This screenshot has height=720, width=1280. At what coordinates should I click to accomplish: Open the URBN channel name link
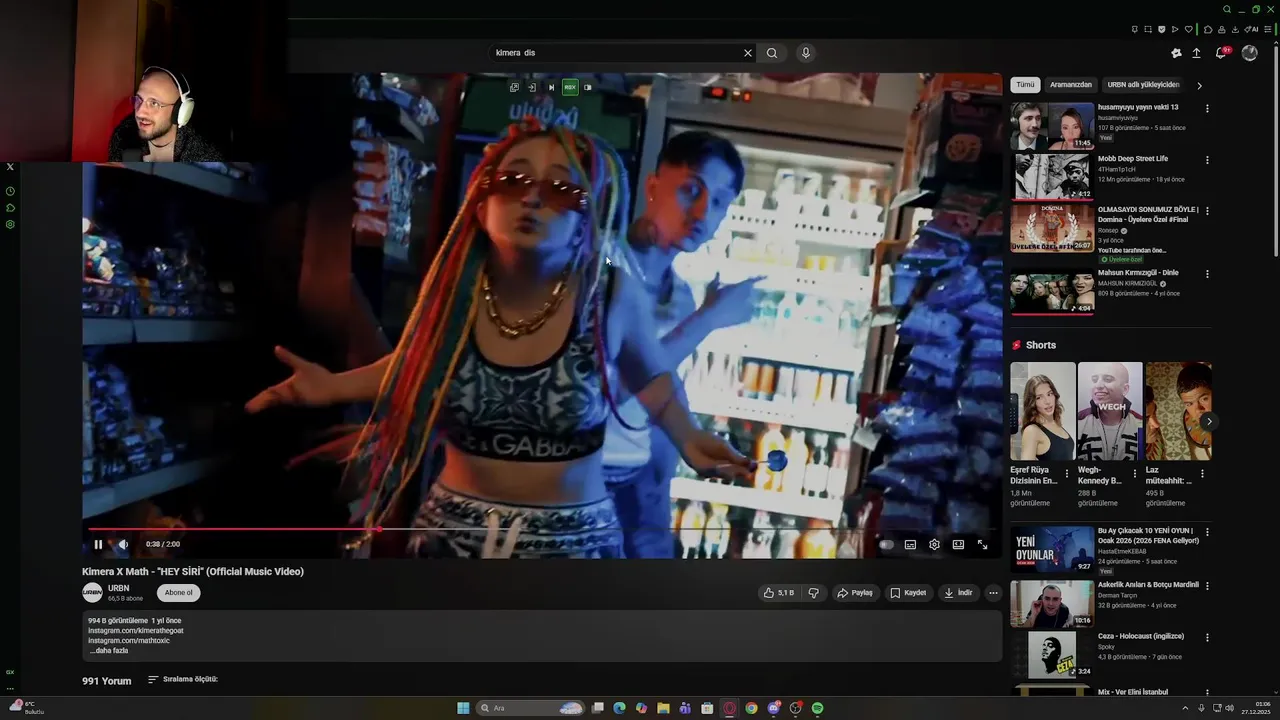click(x=118, y=588)
